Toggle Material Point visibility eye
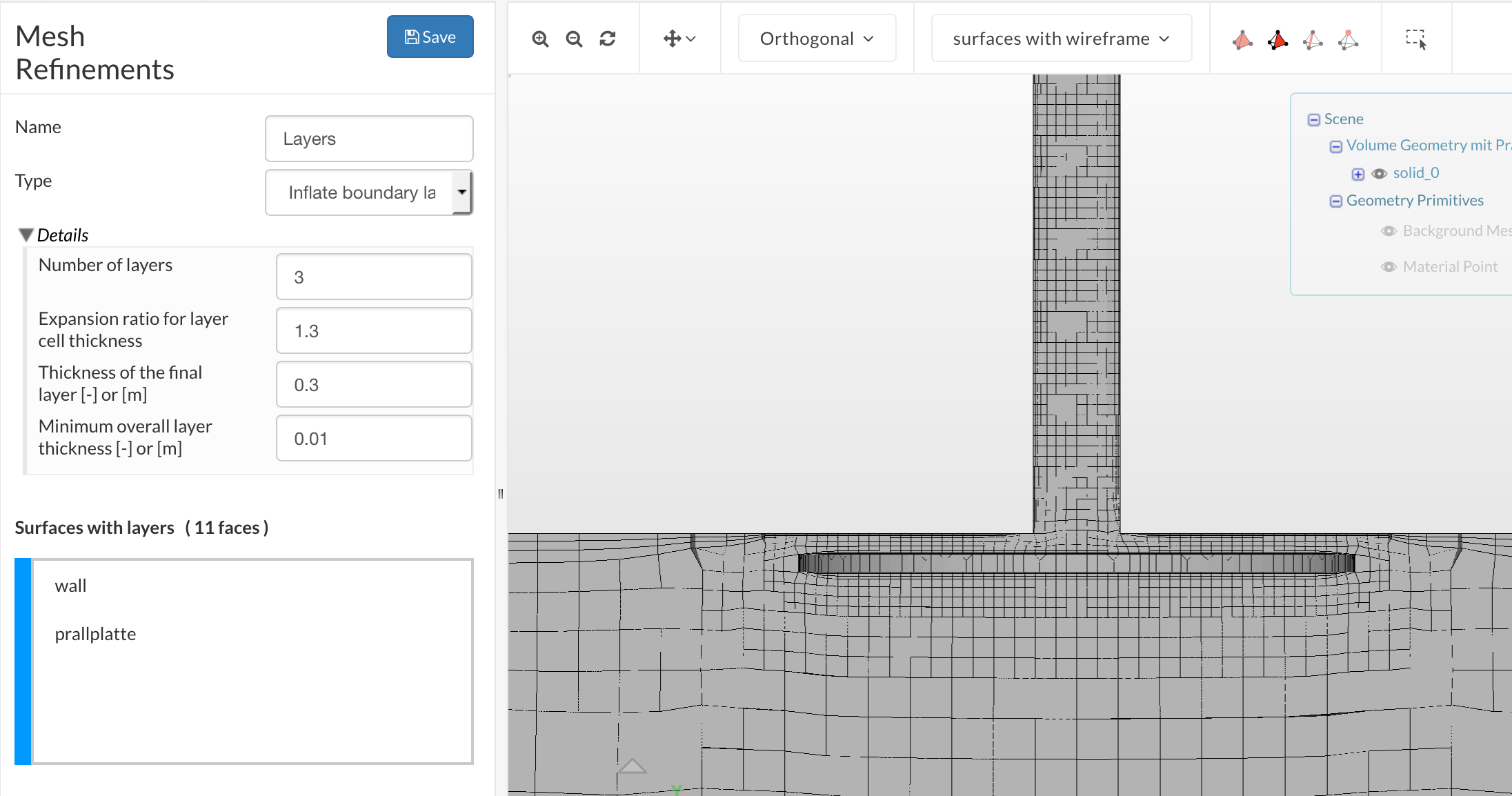 tap(1389, 267)
